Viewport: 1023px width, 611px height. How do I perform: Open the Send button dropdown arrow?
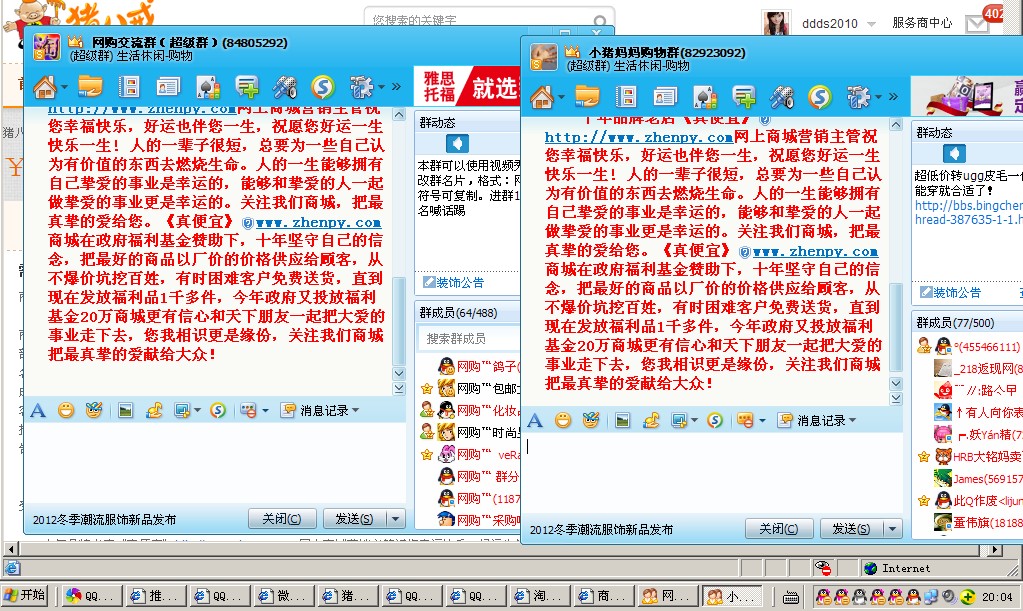890,529
